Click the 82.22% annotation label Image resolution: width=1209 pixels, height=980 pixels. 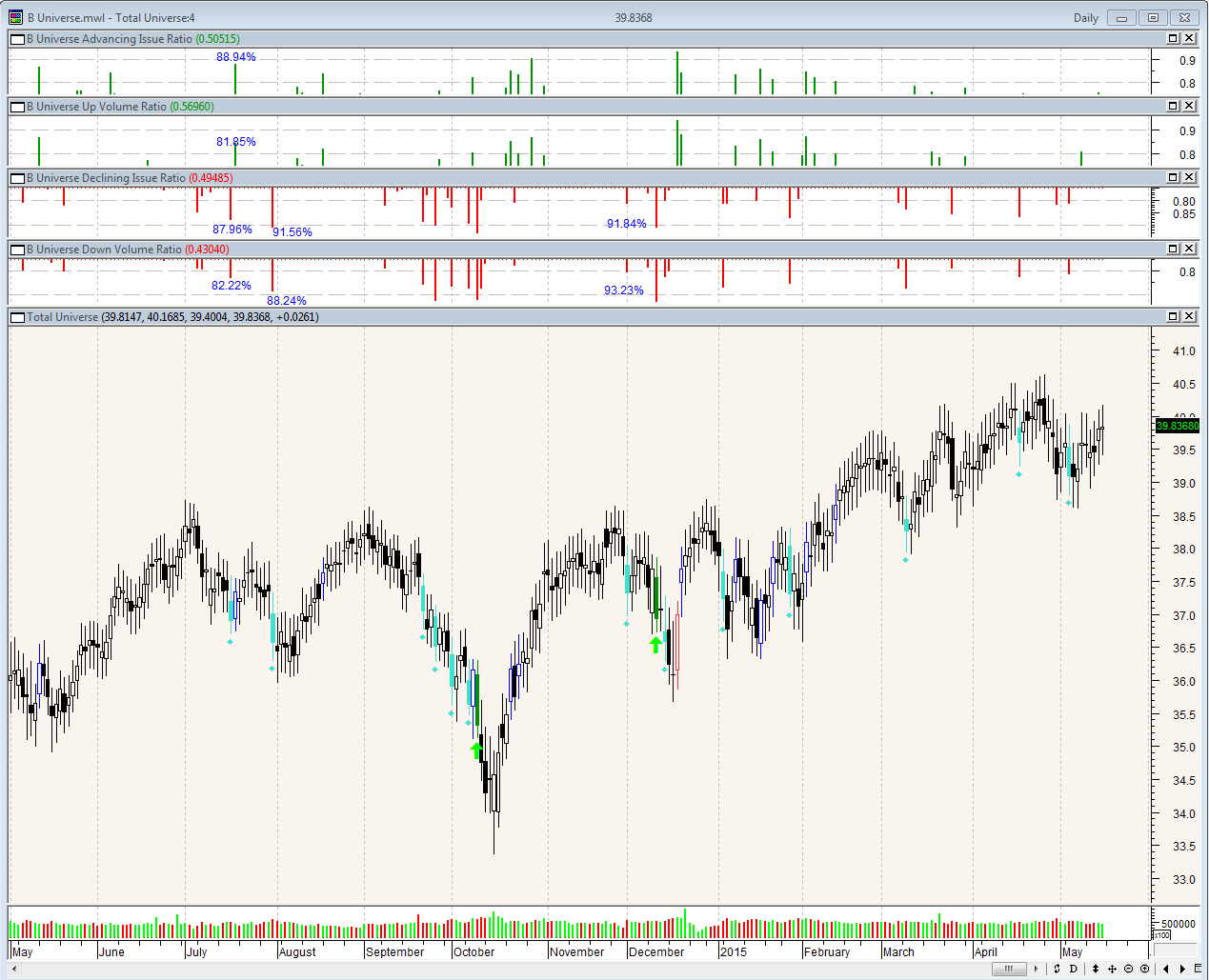click(x=232, y=286)
